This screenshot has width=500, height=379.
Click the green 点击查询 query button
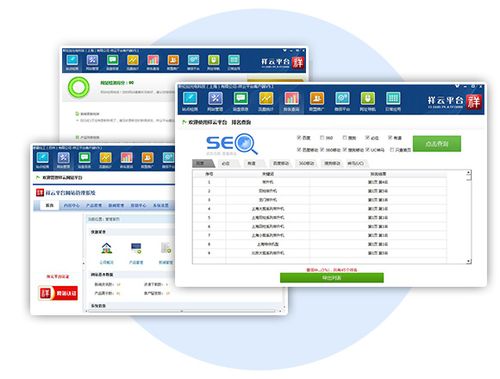tap(437, 144)
